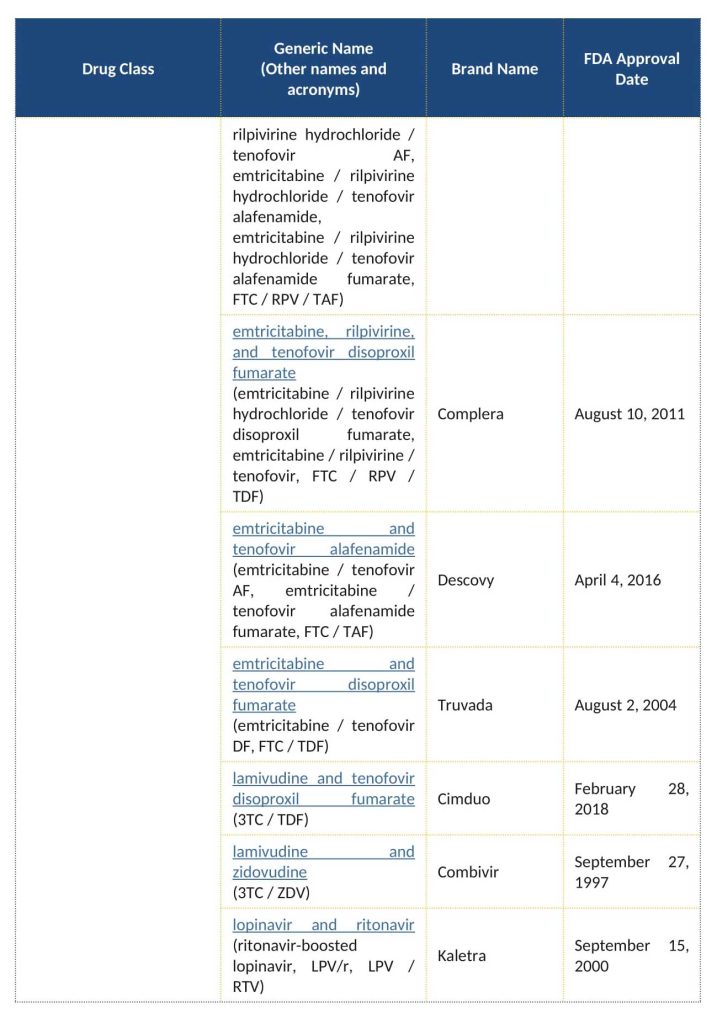The width and height of the screenshot is (717, 1024).
Task: Click the Cimduo brand name cell
Action: point(463,799)
